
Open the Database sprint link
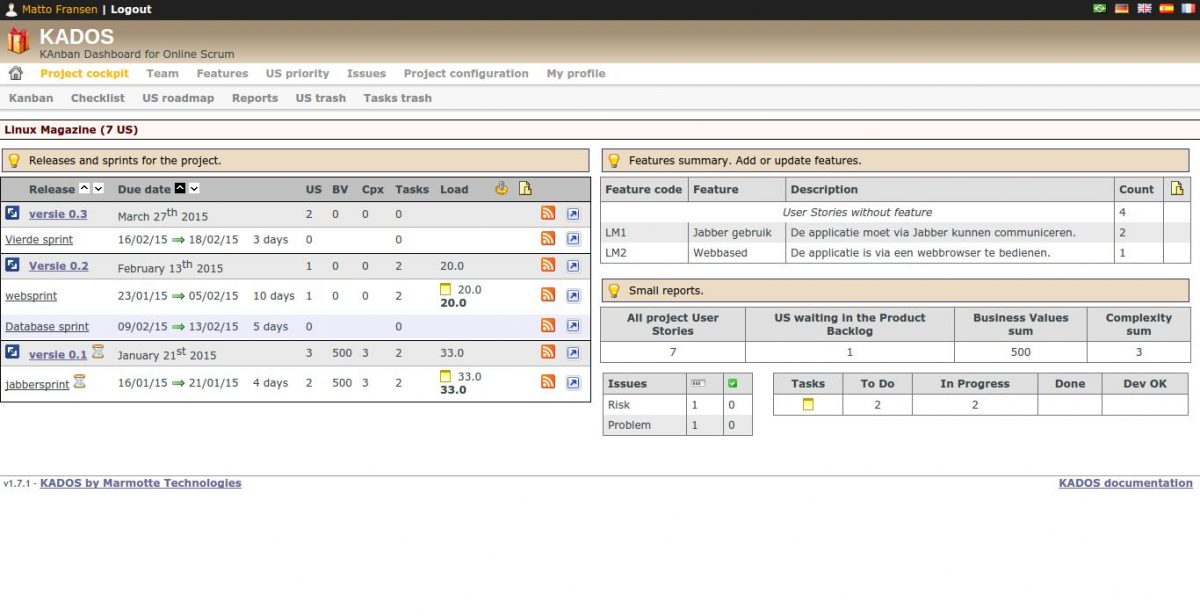pyautogui.click(x=47, y=326)
